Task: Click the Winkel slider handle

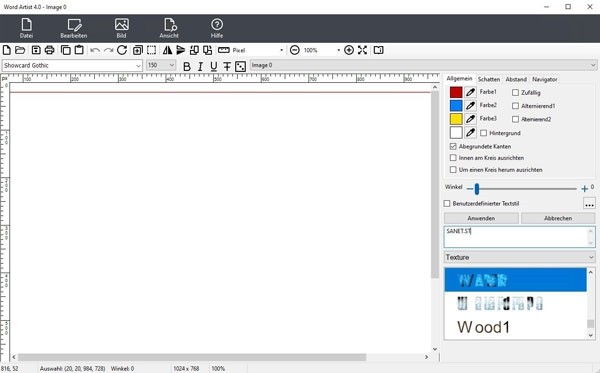Action: 476,189
